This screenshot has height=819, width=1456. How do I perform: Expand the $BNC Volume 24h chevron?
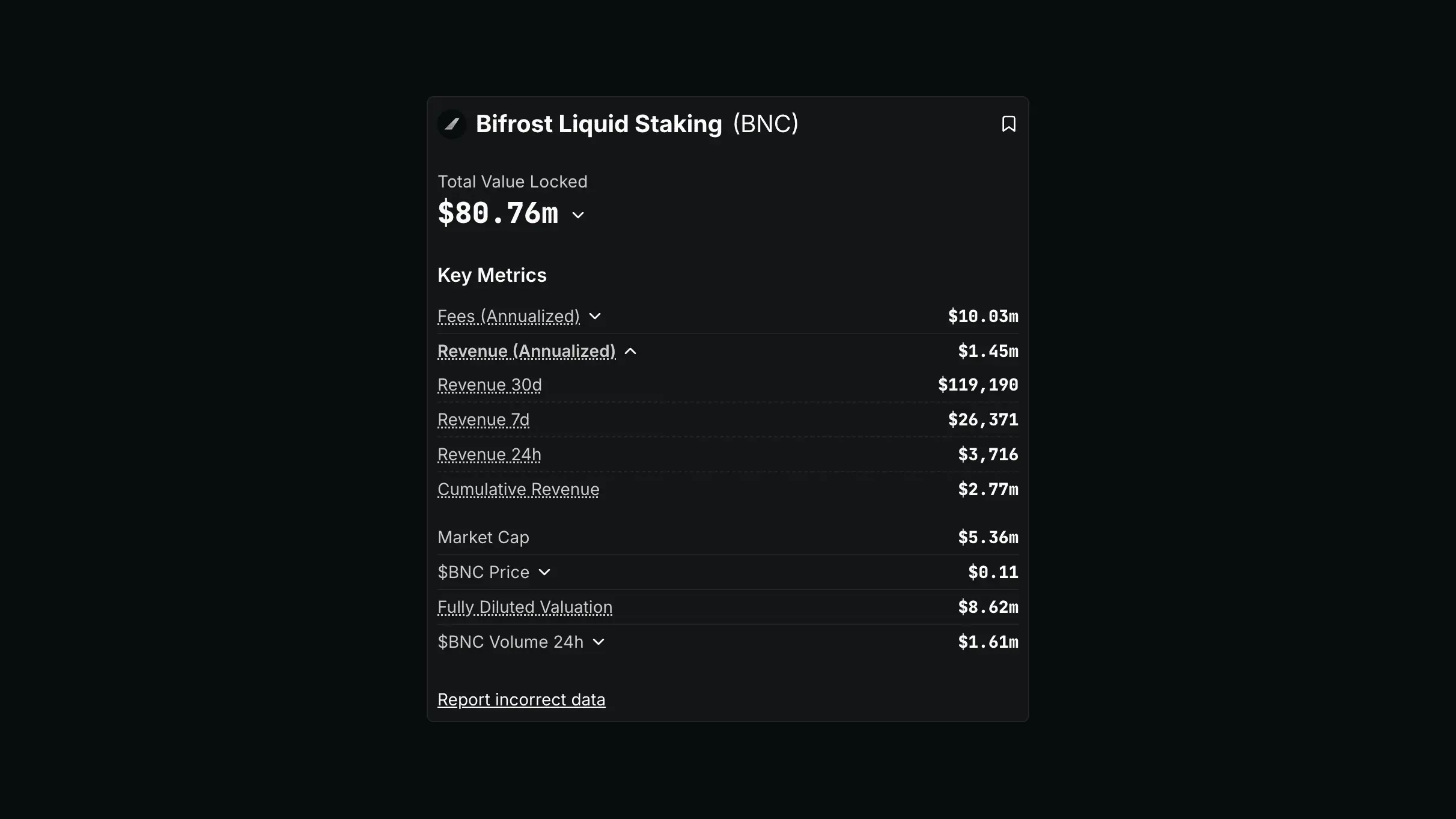599,642
